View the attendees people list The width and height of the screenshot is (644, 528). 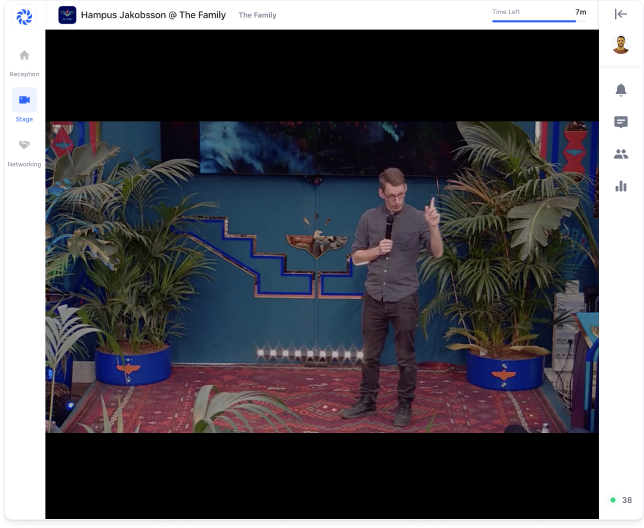(621, 154)
